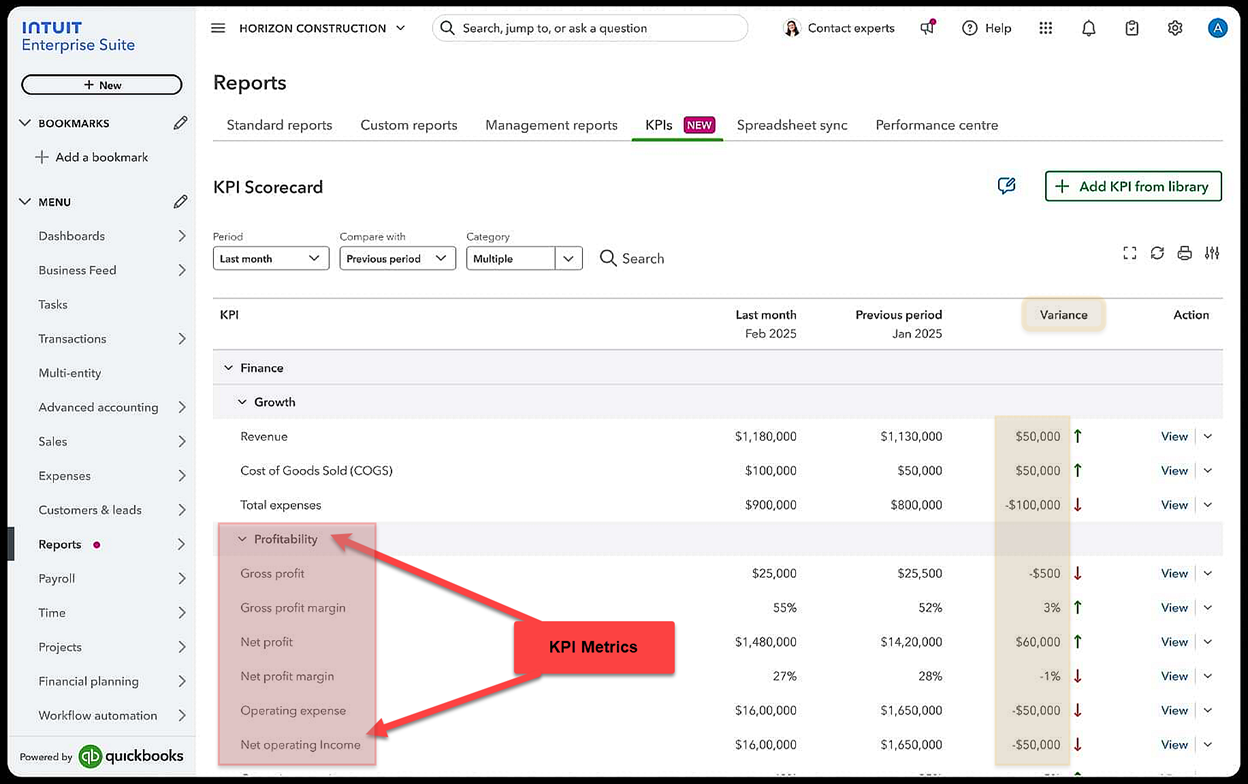Open notifications bell
This screenshot has height=784, width=1248.
coord(1088,28)
